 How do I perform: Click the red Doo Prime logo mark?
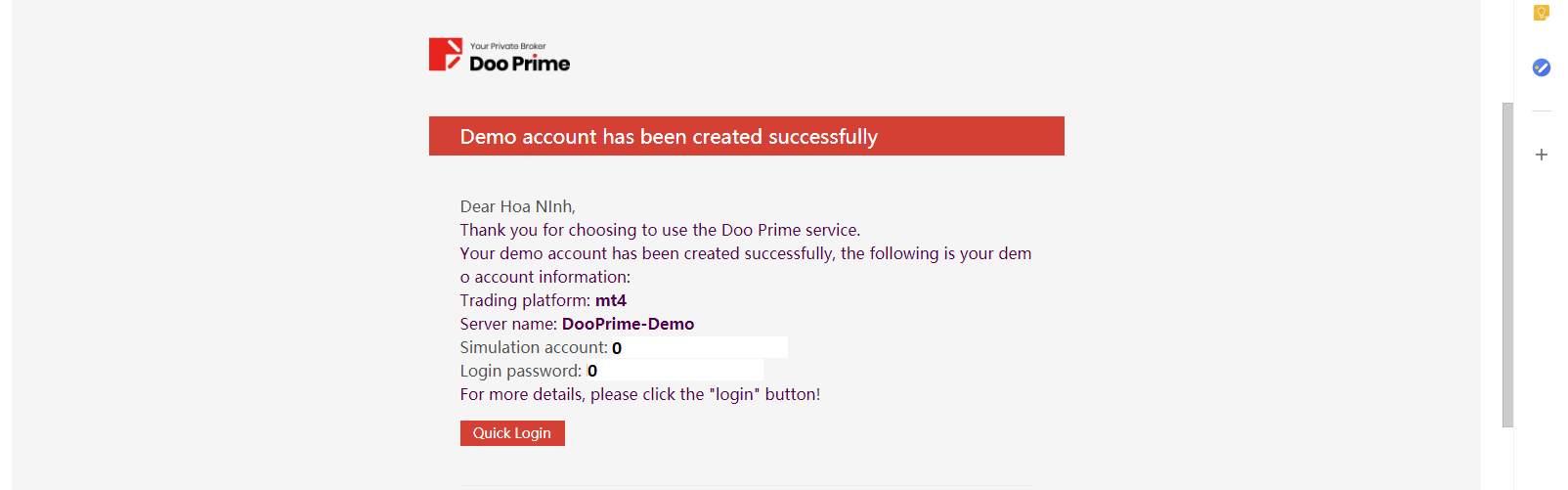click(446, 55)
